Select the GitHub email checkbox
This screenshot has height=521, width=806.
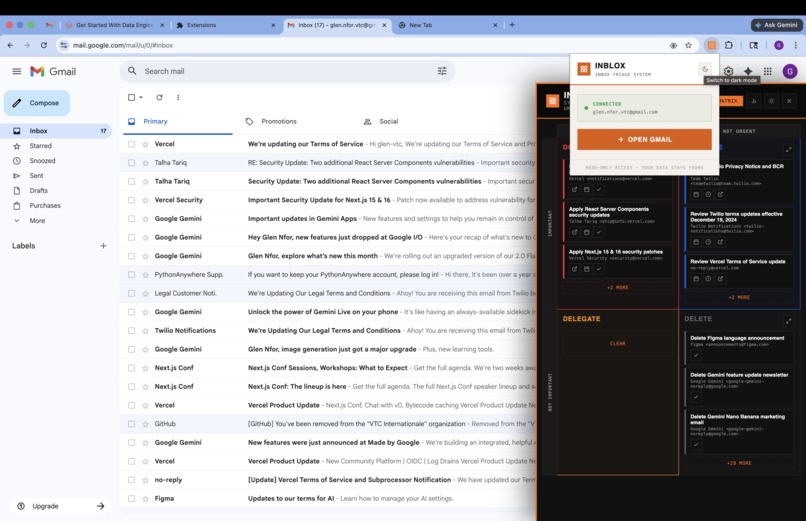(132, 424)
